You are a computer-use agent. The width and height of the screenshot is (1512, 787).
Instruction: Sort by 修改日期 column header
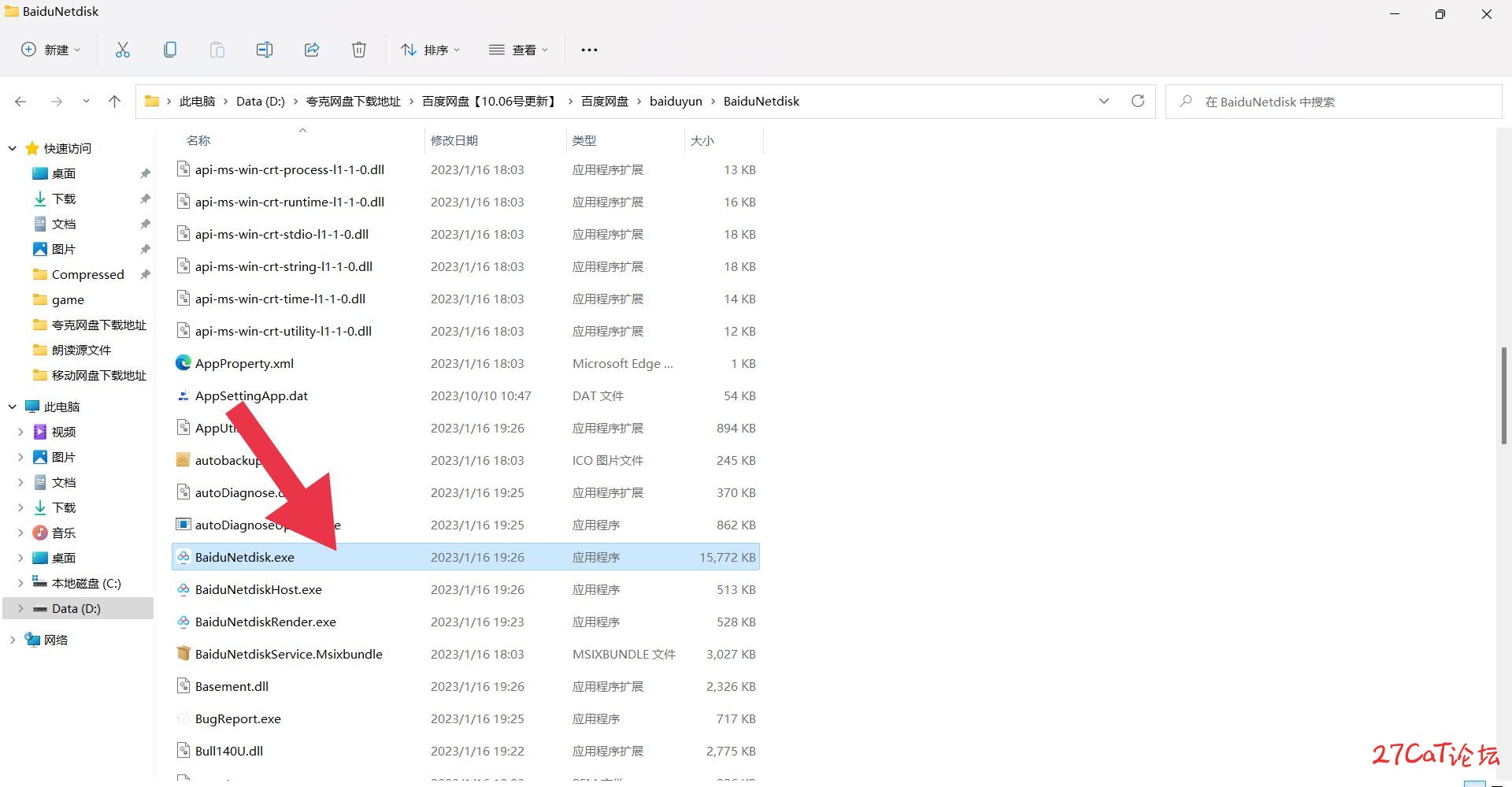(x=454, y=140)
